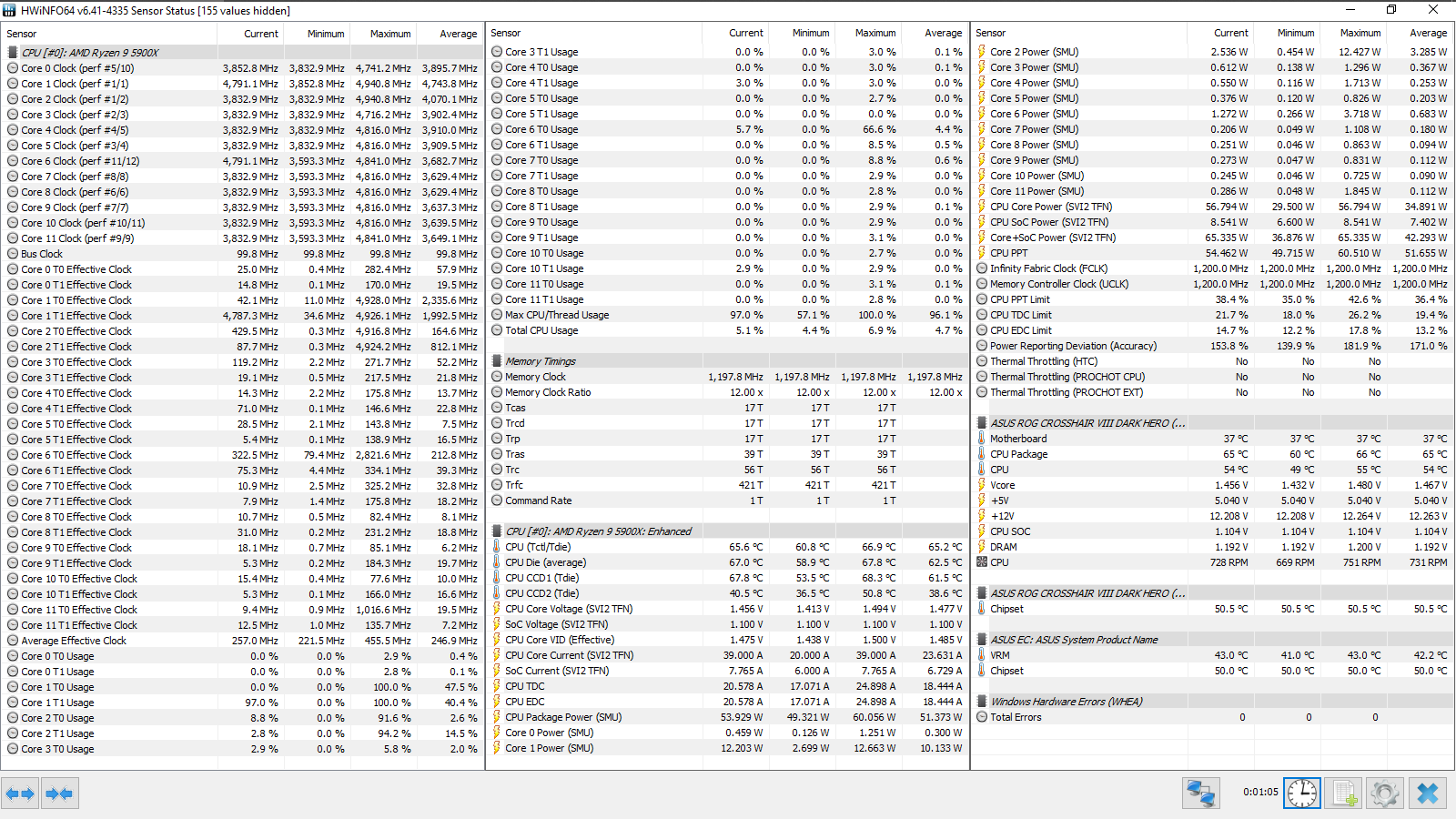Click the left panel Current column header
This screenshot has width=1456, height=819.
click(250, 34)
